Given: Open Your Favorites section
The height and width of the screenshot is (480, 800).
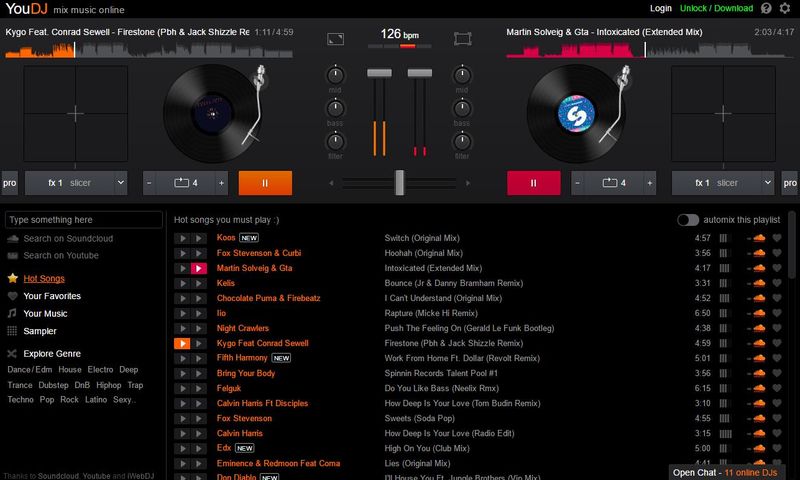Looking at the screenshot, I should [52, 296].
